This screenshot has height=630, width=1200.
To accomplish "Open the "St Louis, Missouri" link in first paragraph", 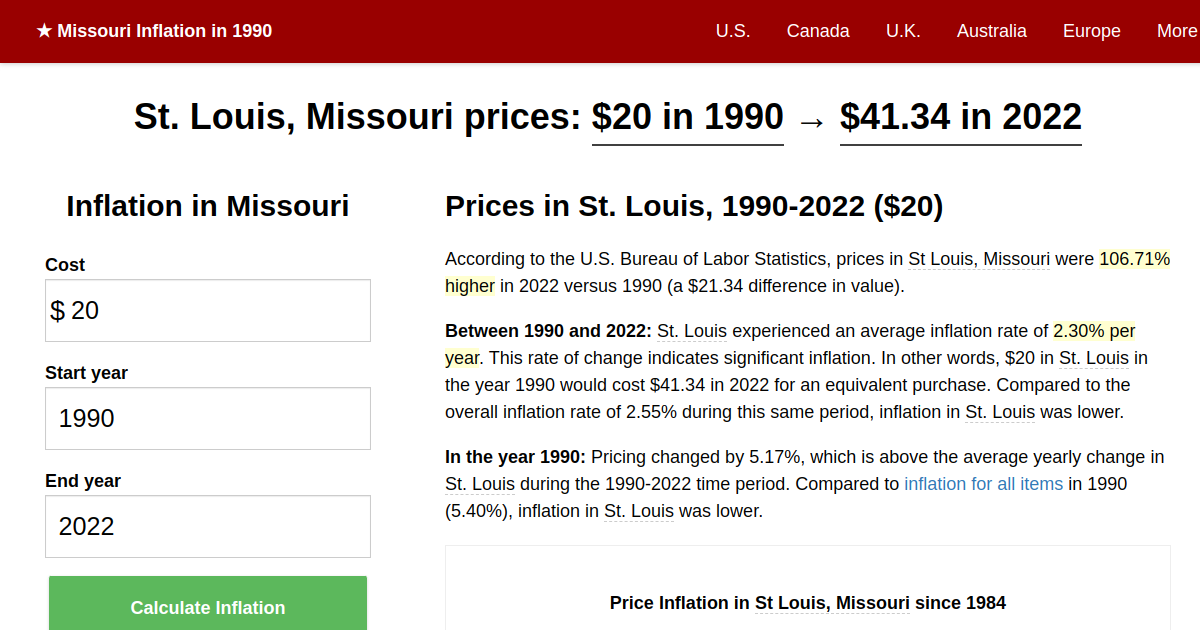I will click(x=978, y=258).
